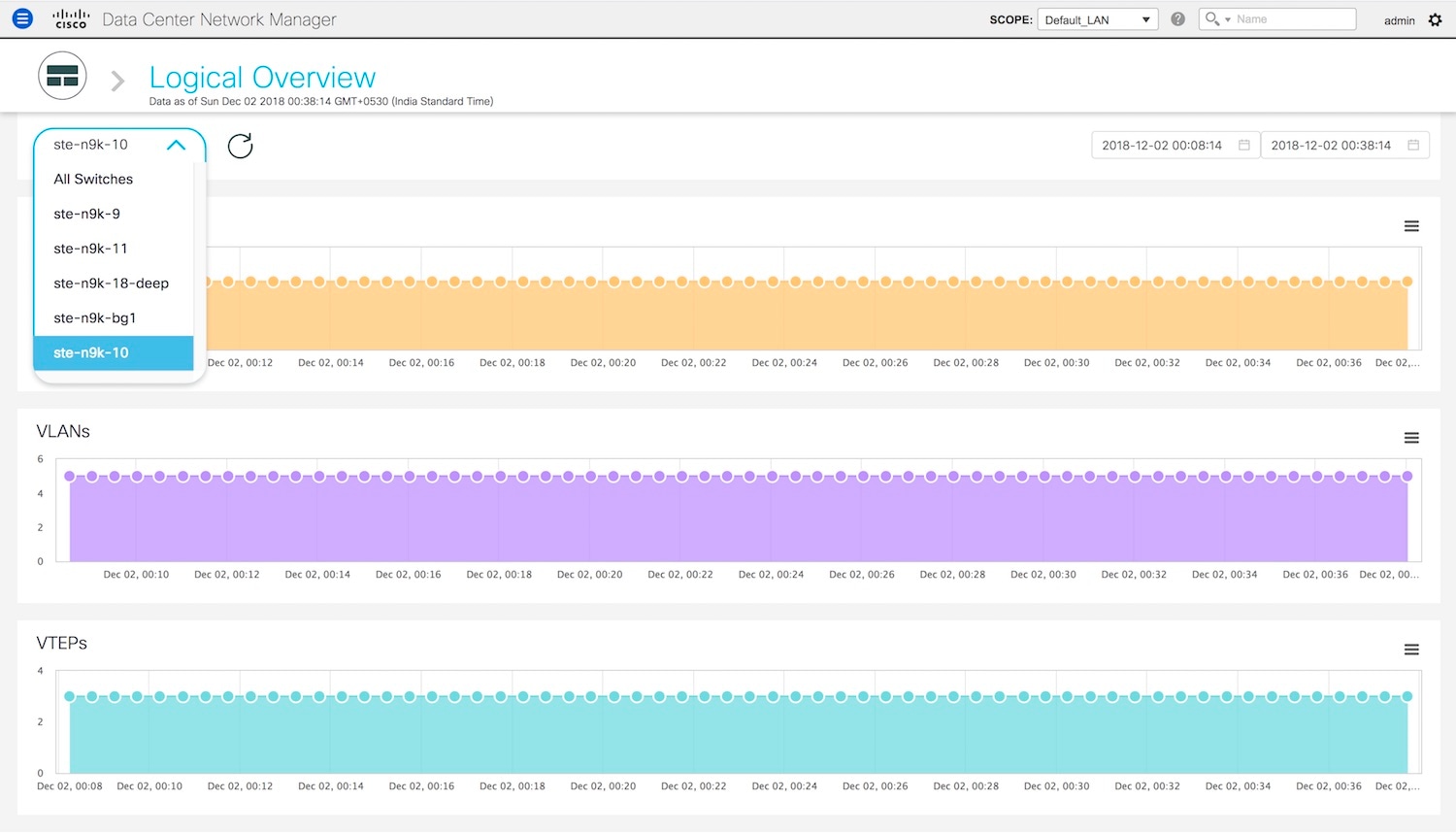
Task: Click the search magnifier icon
Action: click(1211, 18)
